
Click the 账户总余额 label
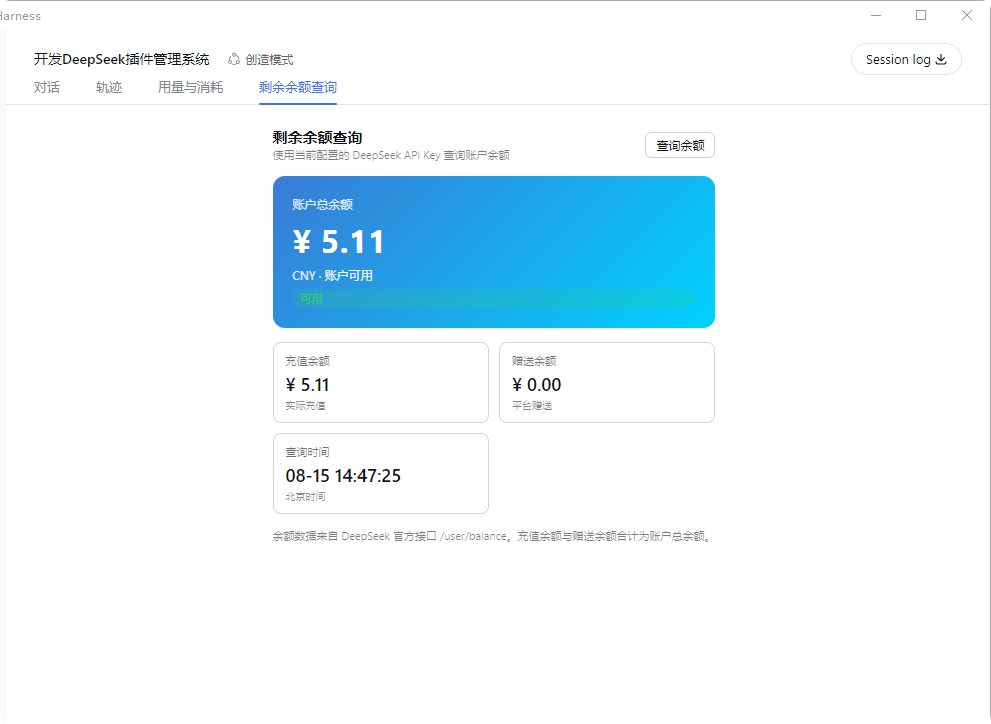click(x=322, y=205)
